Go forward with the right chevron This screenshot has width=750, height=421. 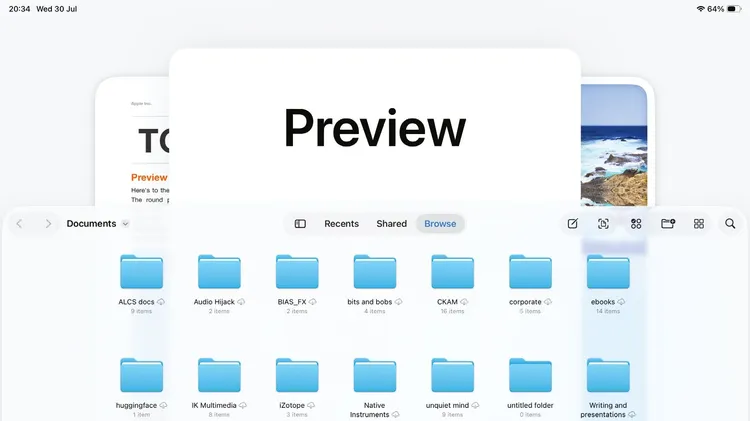48,223
